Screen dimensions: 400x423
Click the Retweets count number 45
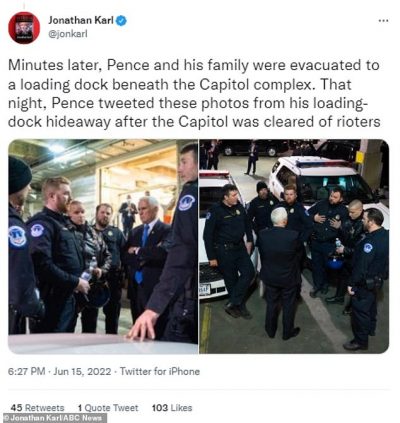click(16, 408)
